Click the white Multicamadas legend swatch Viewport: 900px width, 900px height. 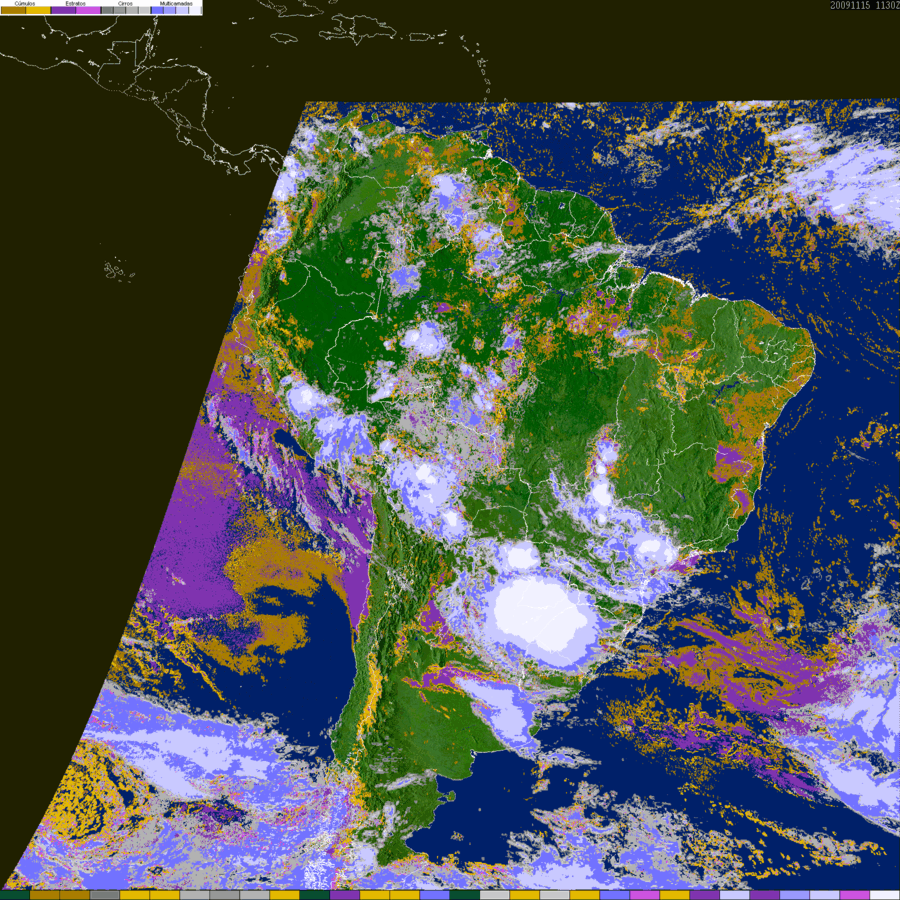[195, 10]
